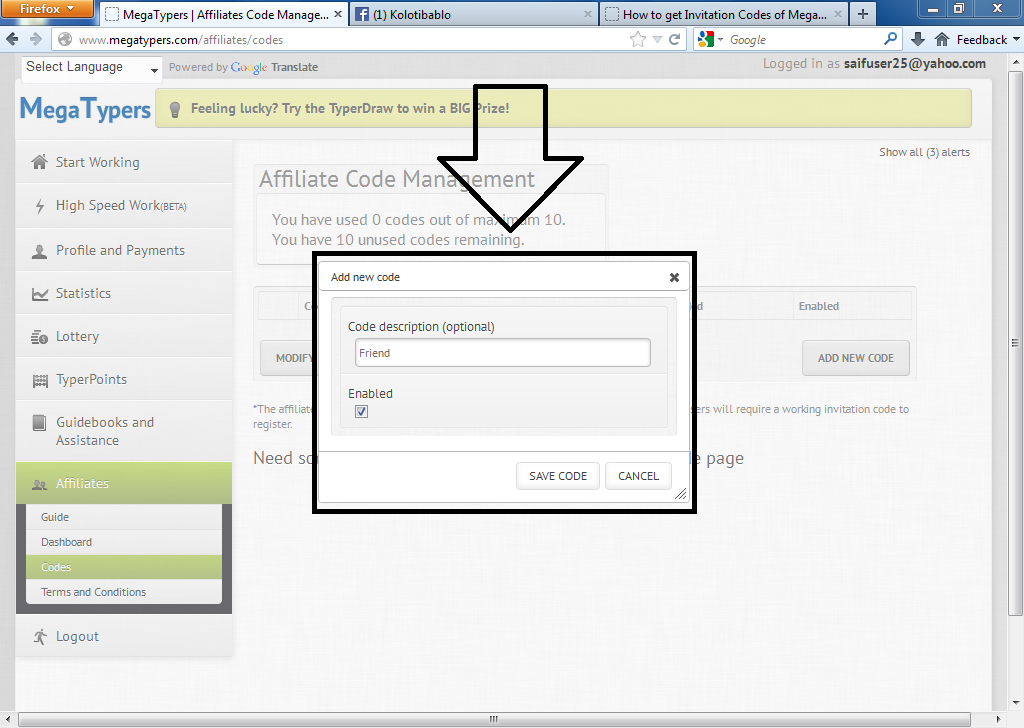Open the Select Language dropdown
1024x728 pixels.
(92, 68)
